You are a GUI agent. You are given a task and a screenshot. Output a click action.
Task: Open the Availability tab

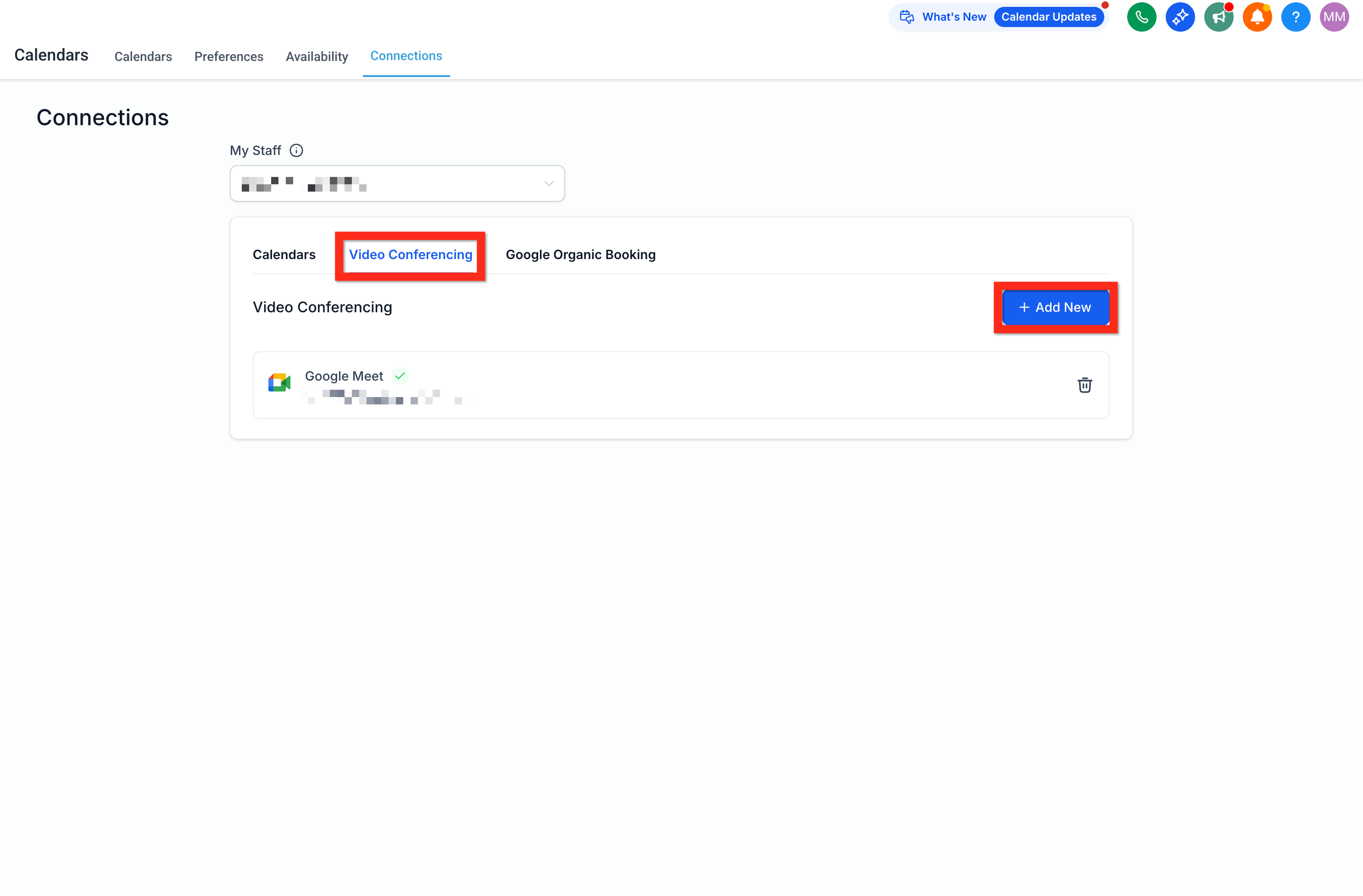coord(317,57)
